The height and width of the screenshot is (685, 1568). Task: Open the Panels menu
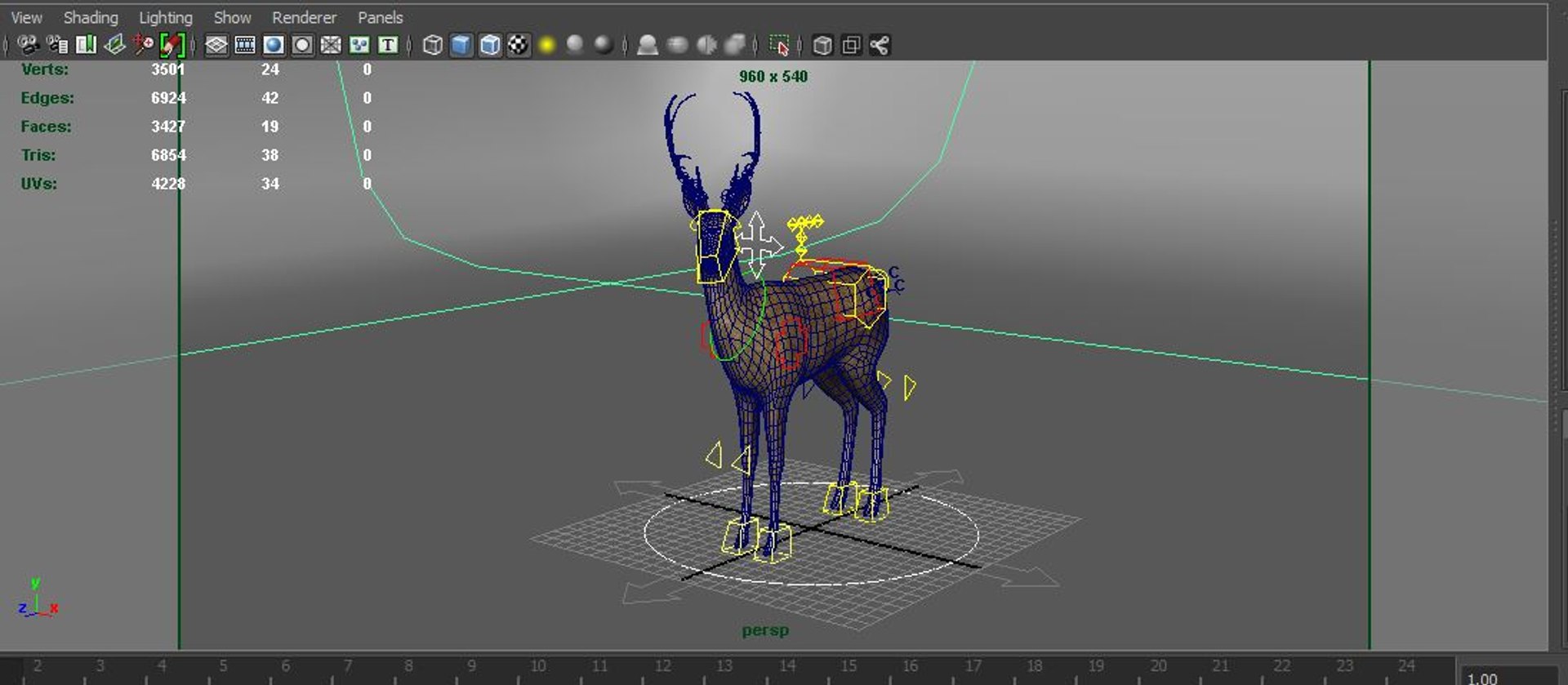[x=381, y=17]
